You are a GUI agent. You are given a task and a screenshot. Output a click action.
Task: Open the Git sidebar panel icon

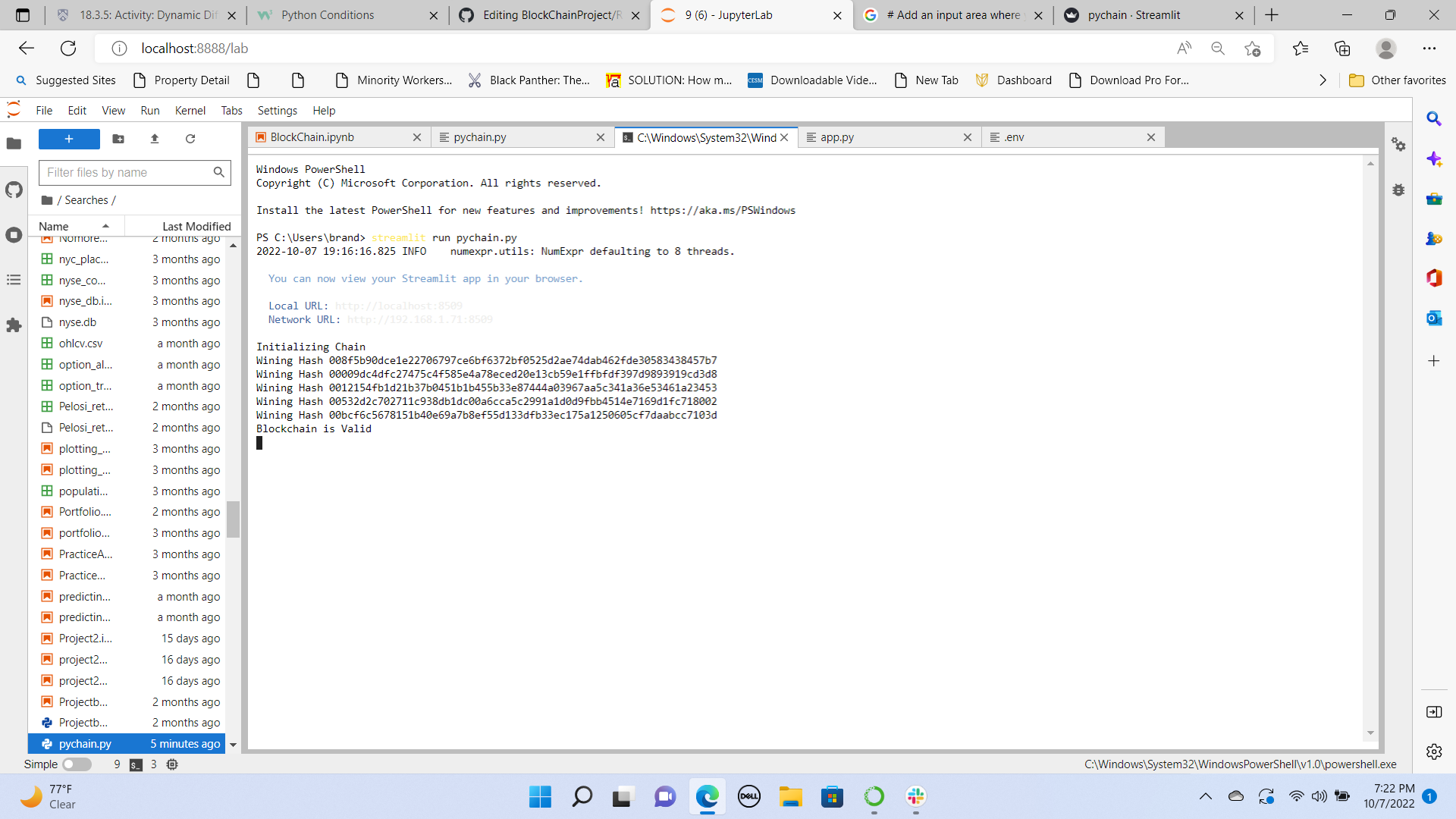point(14,190)
